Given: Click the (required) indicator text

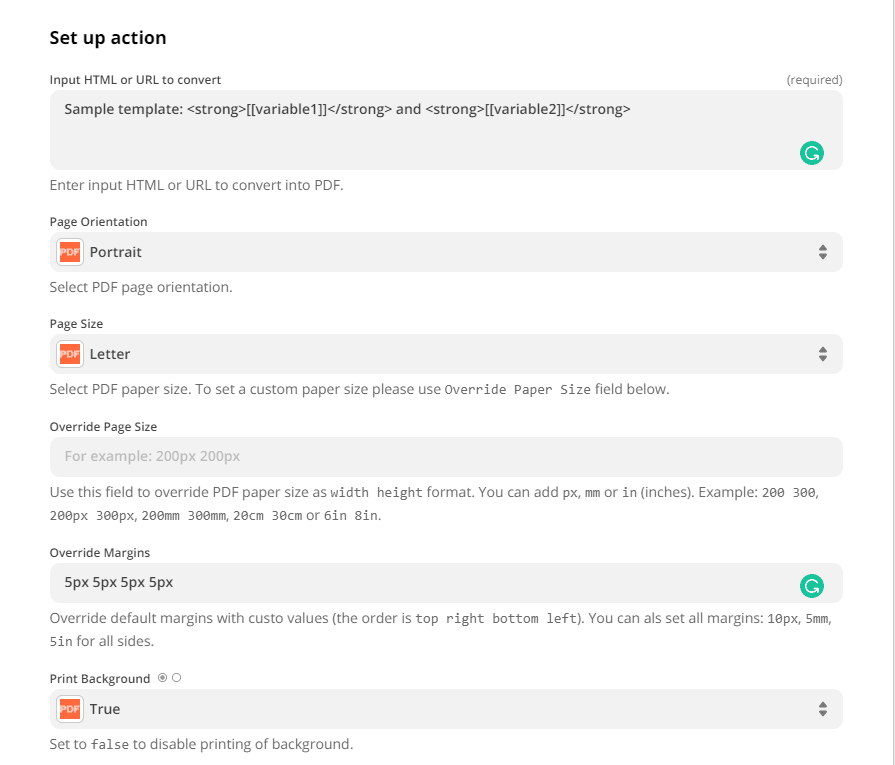Looking at the screenshot, I should click(814, 79).
